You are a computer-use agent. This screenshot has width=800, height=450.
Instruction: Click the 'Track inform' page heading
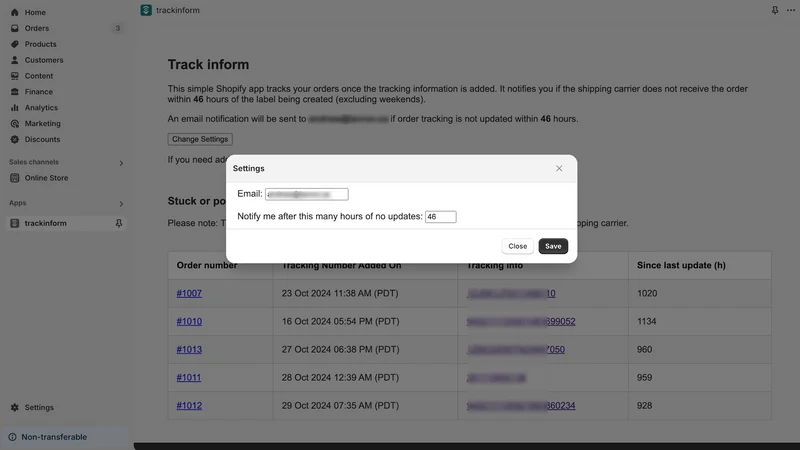pyautogui.click(x=208, y=65)
